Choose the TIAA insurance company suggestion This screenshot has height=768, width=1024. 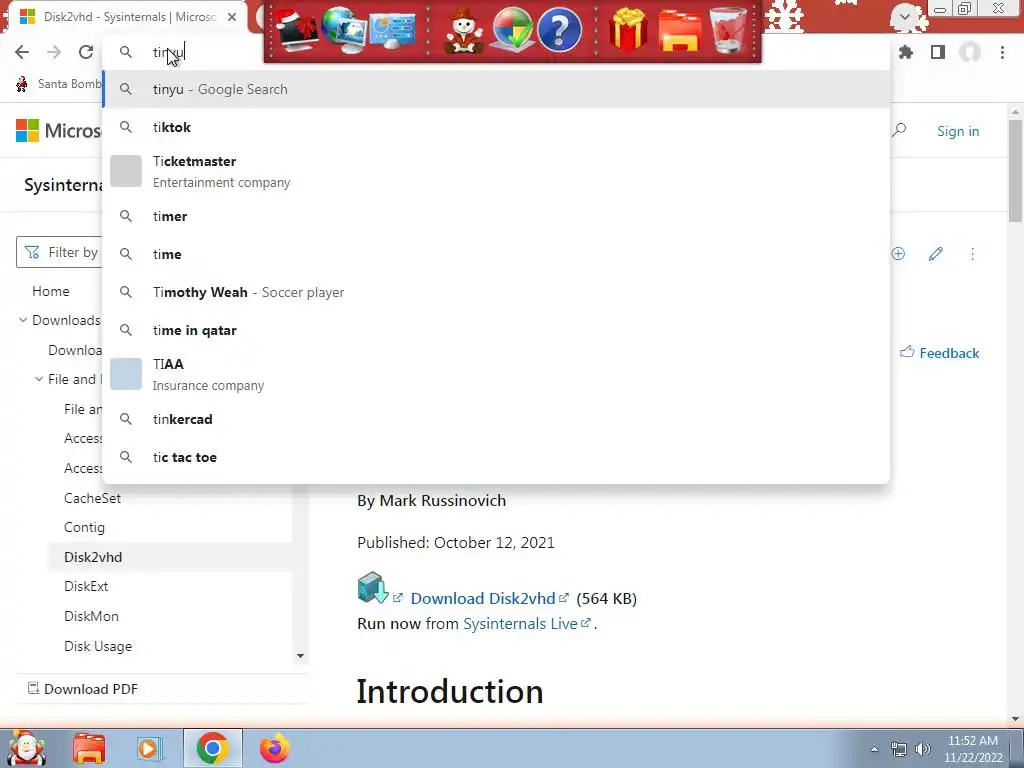496,374
